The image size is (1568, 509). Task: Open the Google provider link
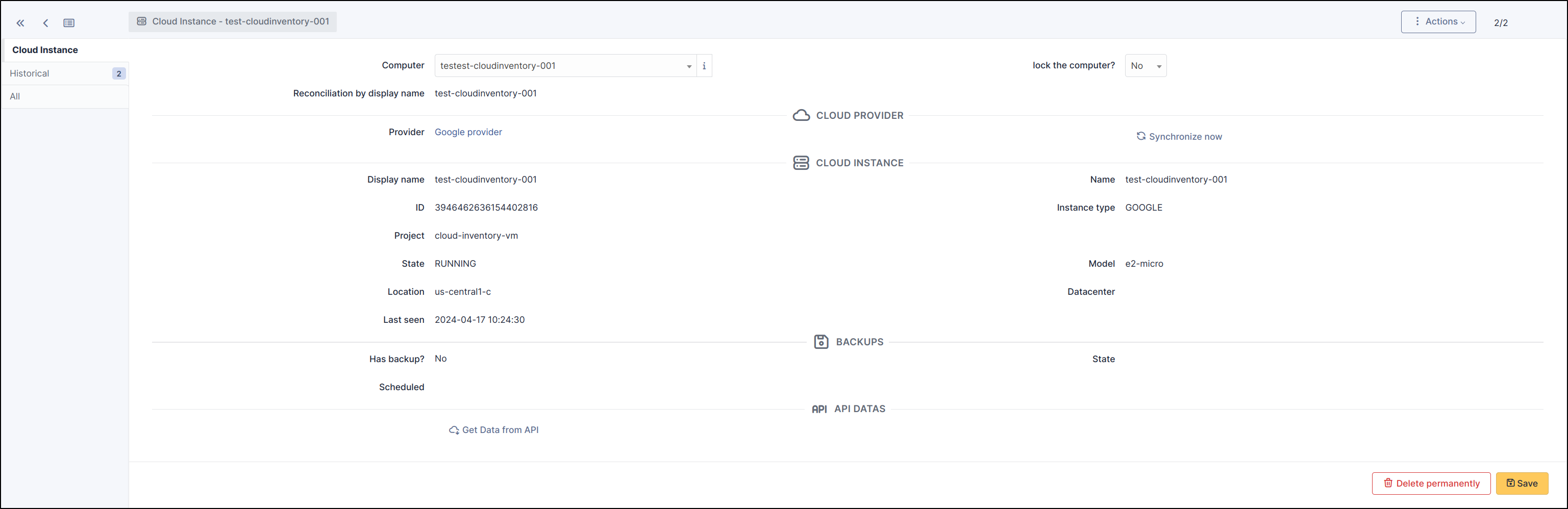(x=468, y=132)
